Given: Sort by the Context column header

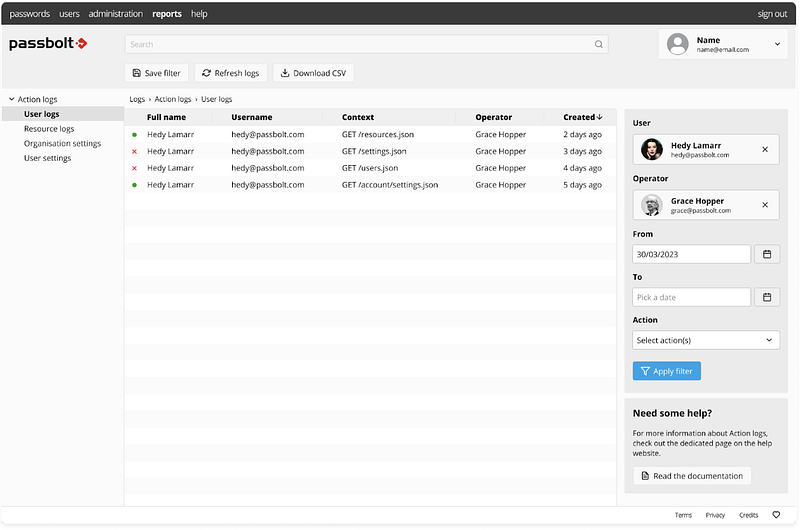Looking at the screenshot, I should point(358,117).
